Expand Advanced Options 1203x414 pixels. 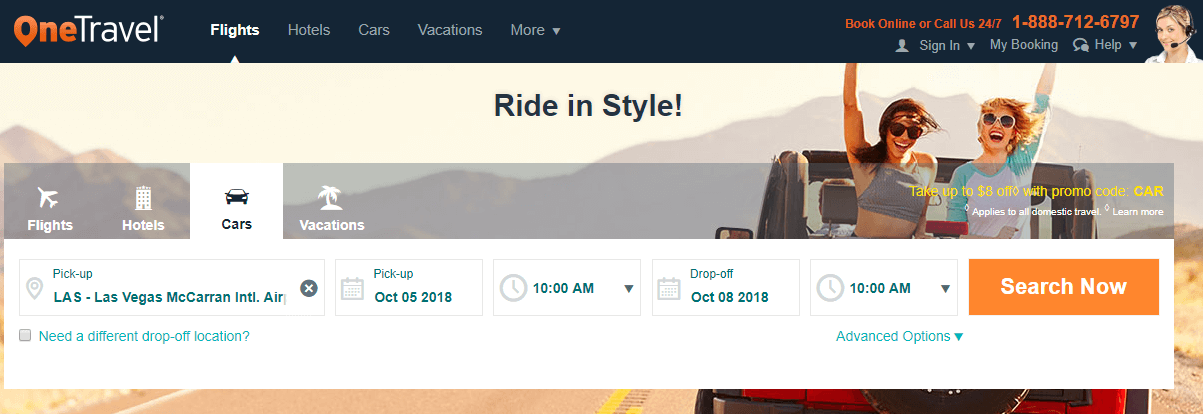(x=899, y=336)
